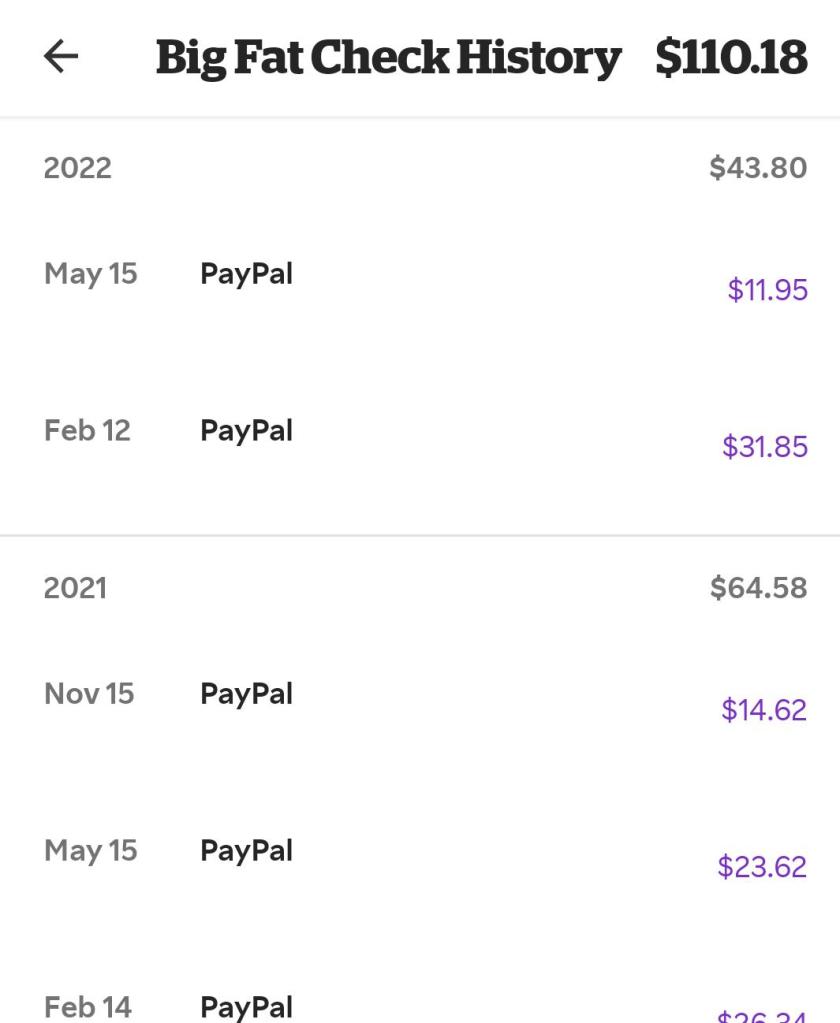The height and width of the screenshot is (1023, 840).
Task: Open Feb 12 PayPal payment row
Action: (420, 438)
